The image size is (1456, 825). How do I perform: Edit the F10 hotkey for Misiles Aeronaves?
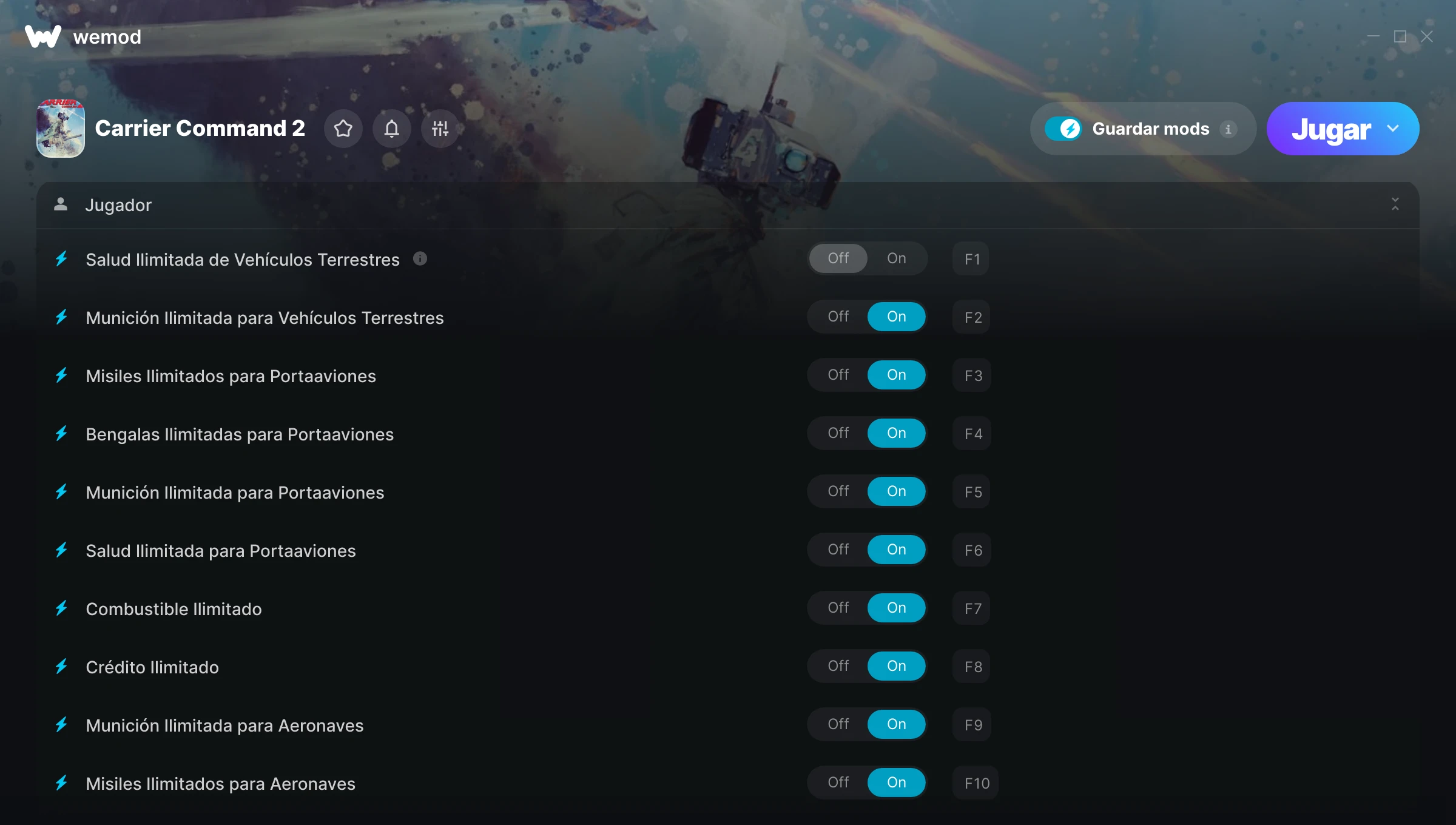(x=976, y=783)
